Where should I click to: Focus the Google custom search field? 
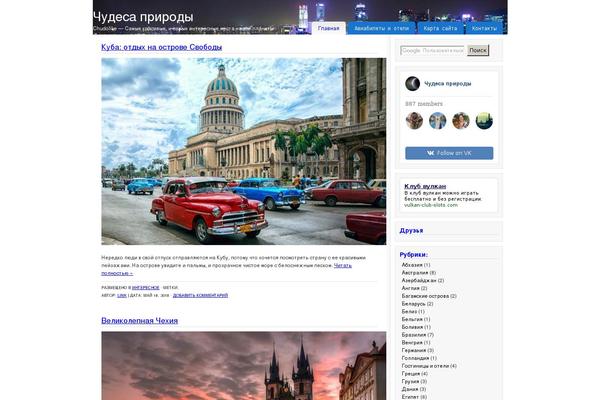pyautogui.click(x=433, y=50)
